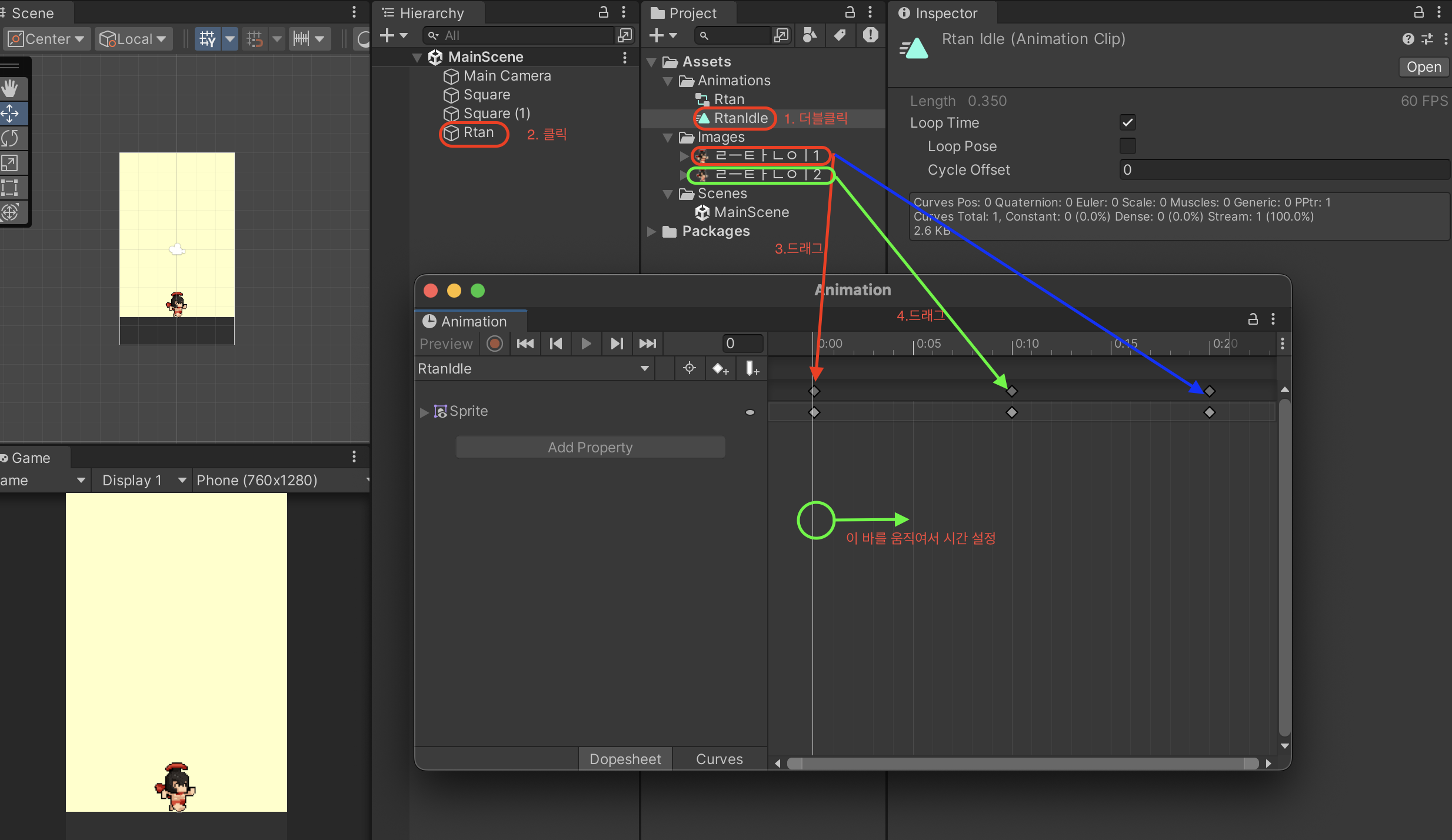
Task: Click the animation timeline horizontal scrollbar
Action: pyautogui.click(x=1023, y=764)
